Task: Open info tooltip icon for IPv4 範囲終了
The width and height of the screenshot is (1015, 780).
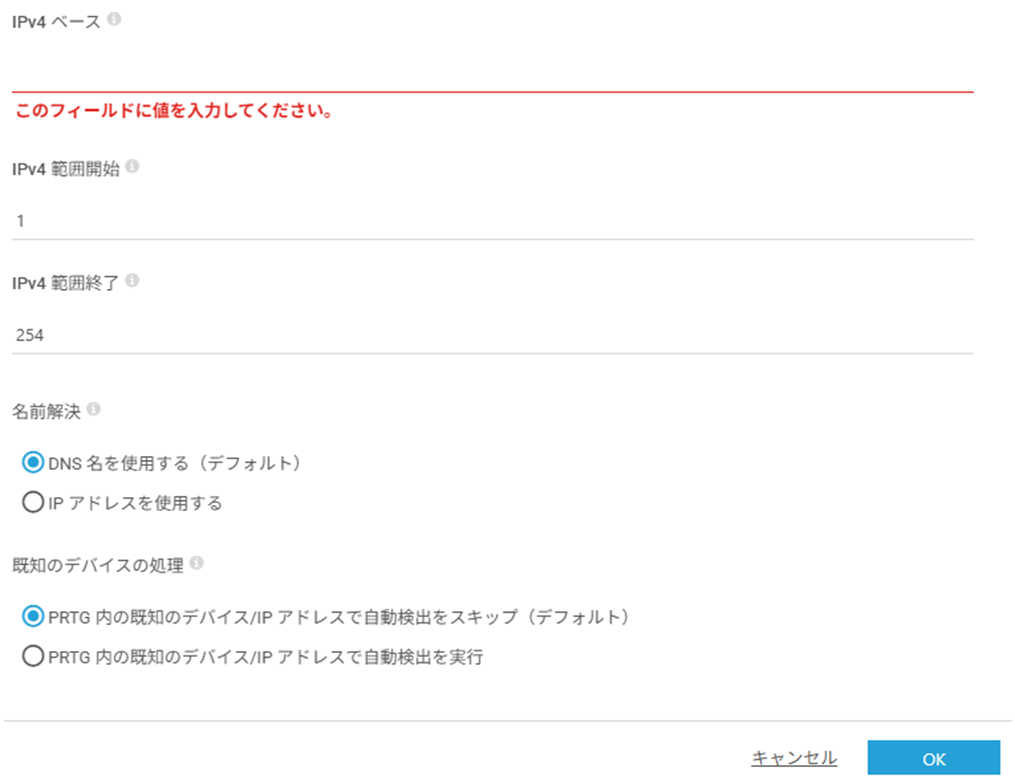Action: [133, 281]
